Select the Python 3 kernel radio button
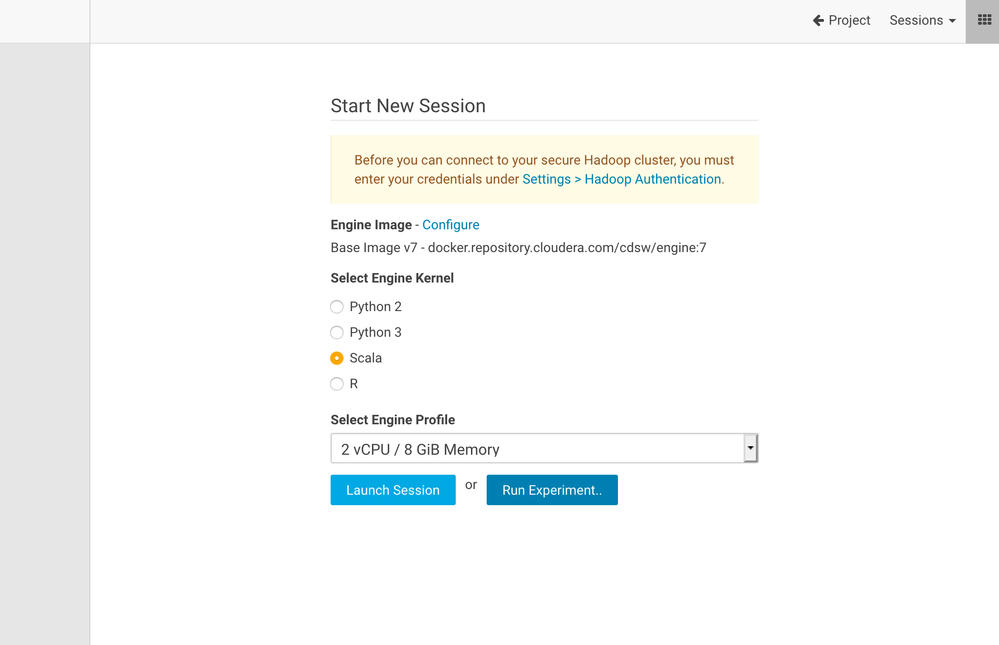 click(x=337, y=332)
